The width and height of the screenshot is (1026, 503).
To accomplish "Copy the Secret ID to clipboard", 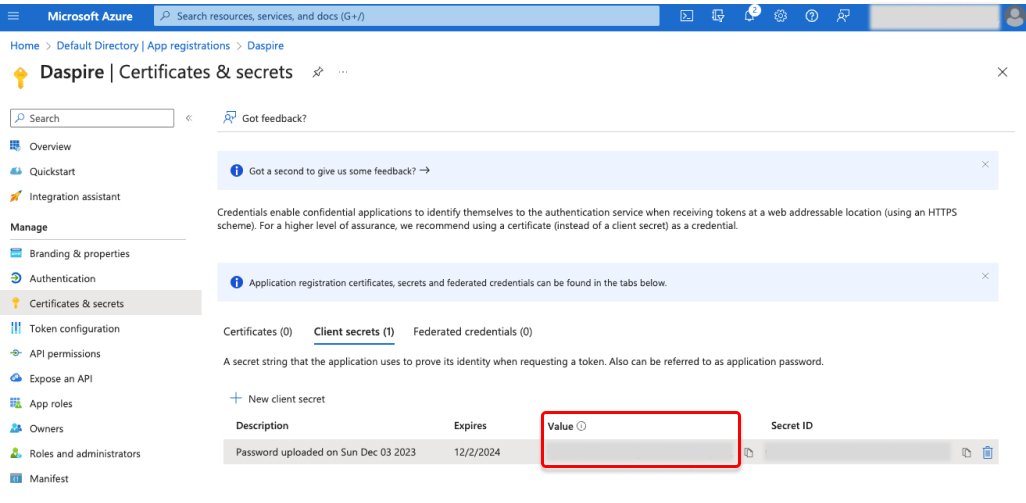I will (966, 453).
